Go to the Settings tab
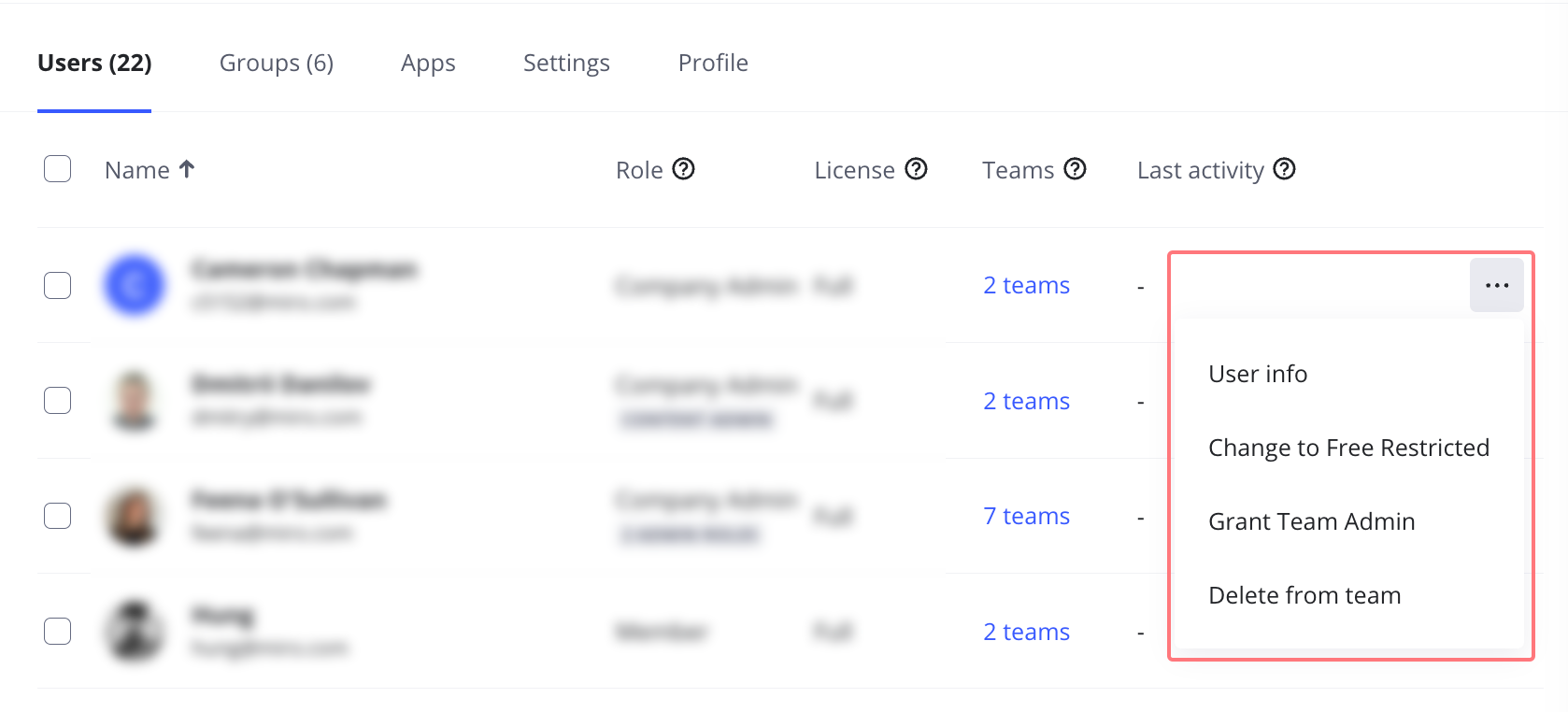This screenshot has width=1568, height=712. pos(566,63)
